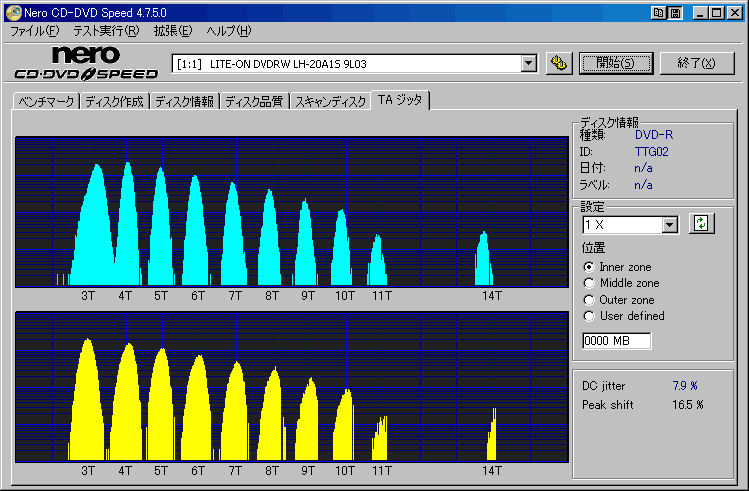Click the 終了(X) exit button
The width and height of the screenshot is (749, 491).
[x=697, y=63]
